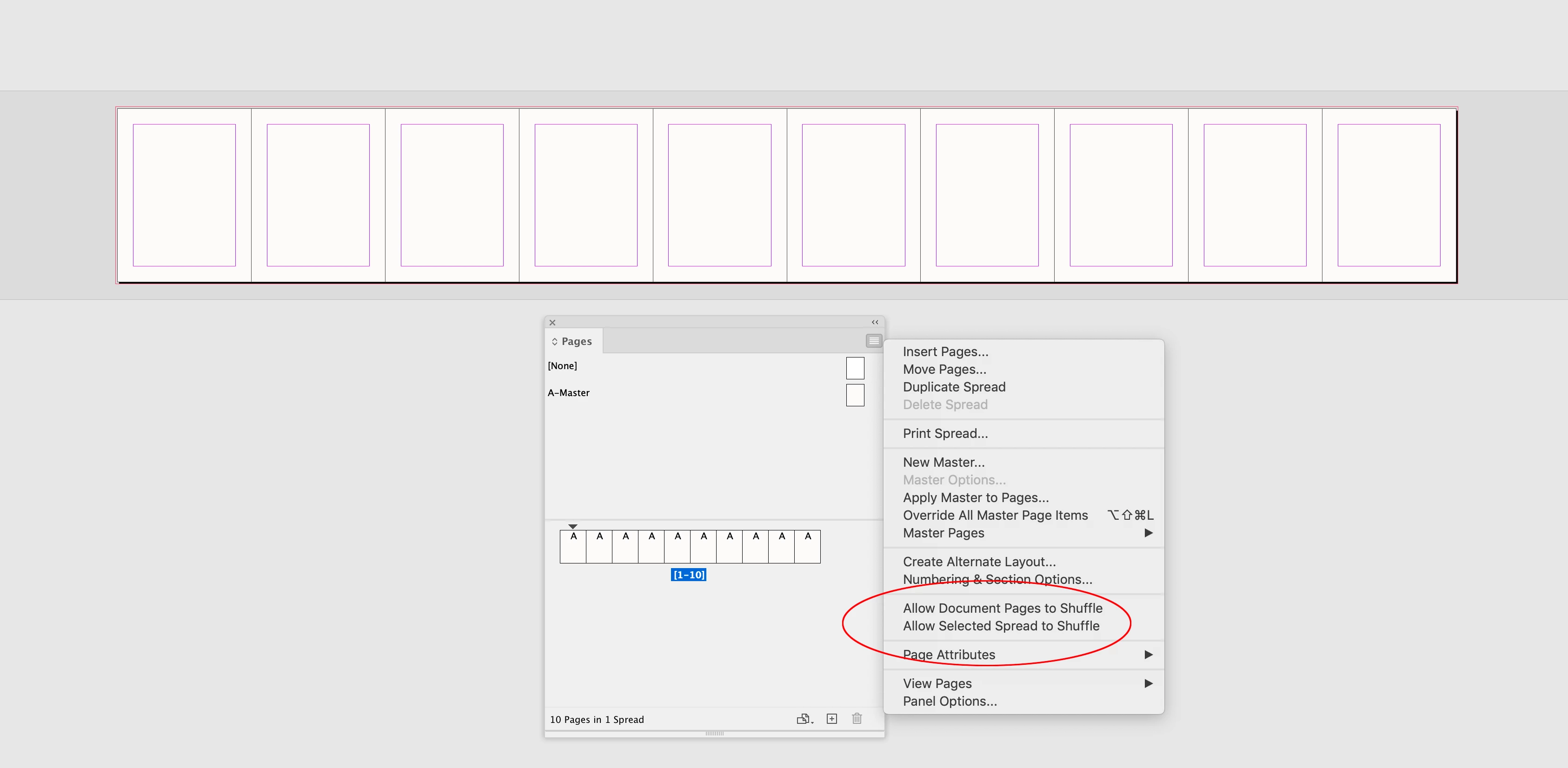The width and height of the screenshot is (1568, 768).
Task: Open the Pages panel menu icon
Action: (x=873, y=341)
